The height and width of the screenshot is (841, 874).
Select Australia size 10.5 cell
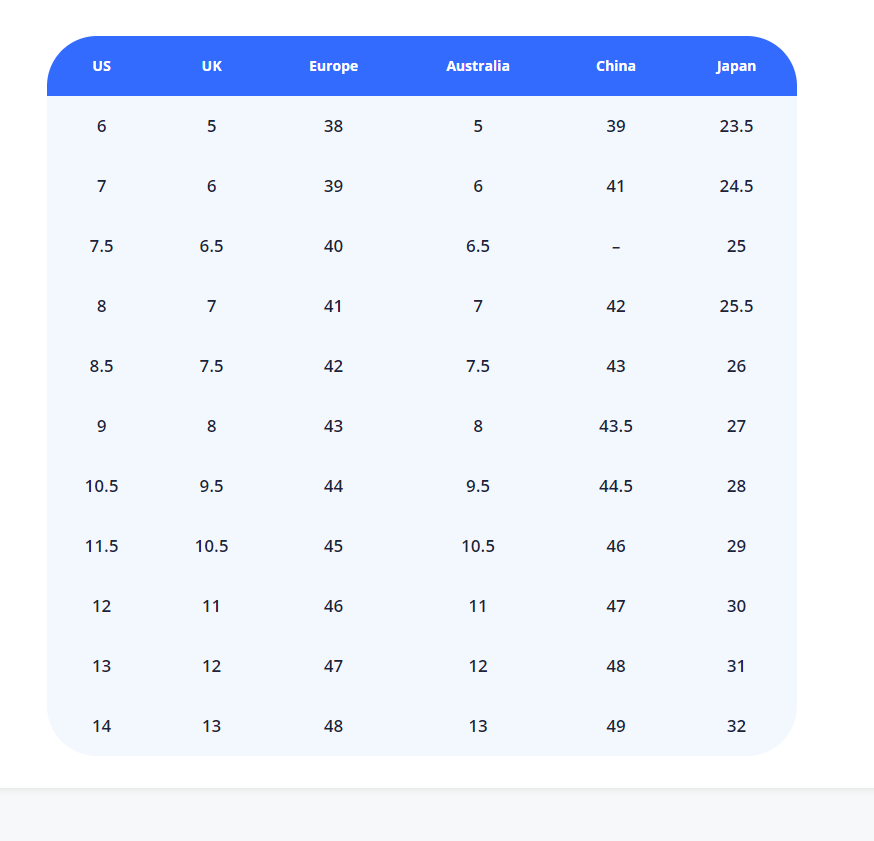coord(477,546)
